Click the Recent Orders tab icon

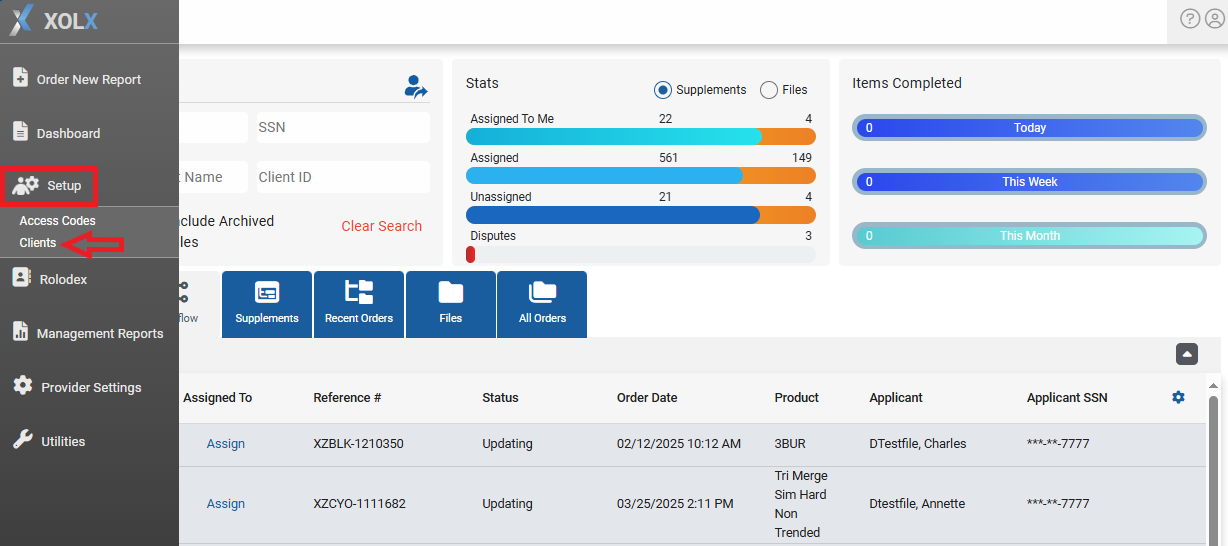tap(359, 292)
